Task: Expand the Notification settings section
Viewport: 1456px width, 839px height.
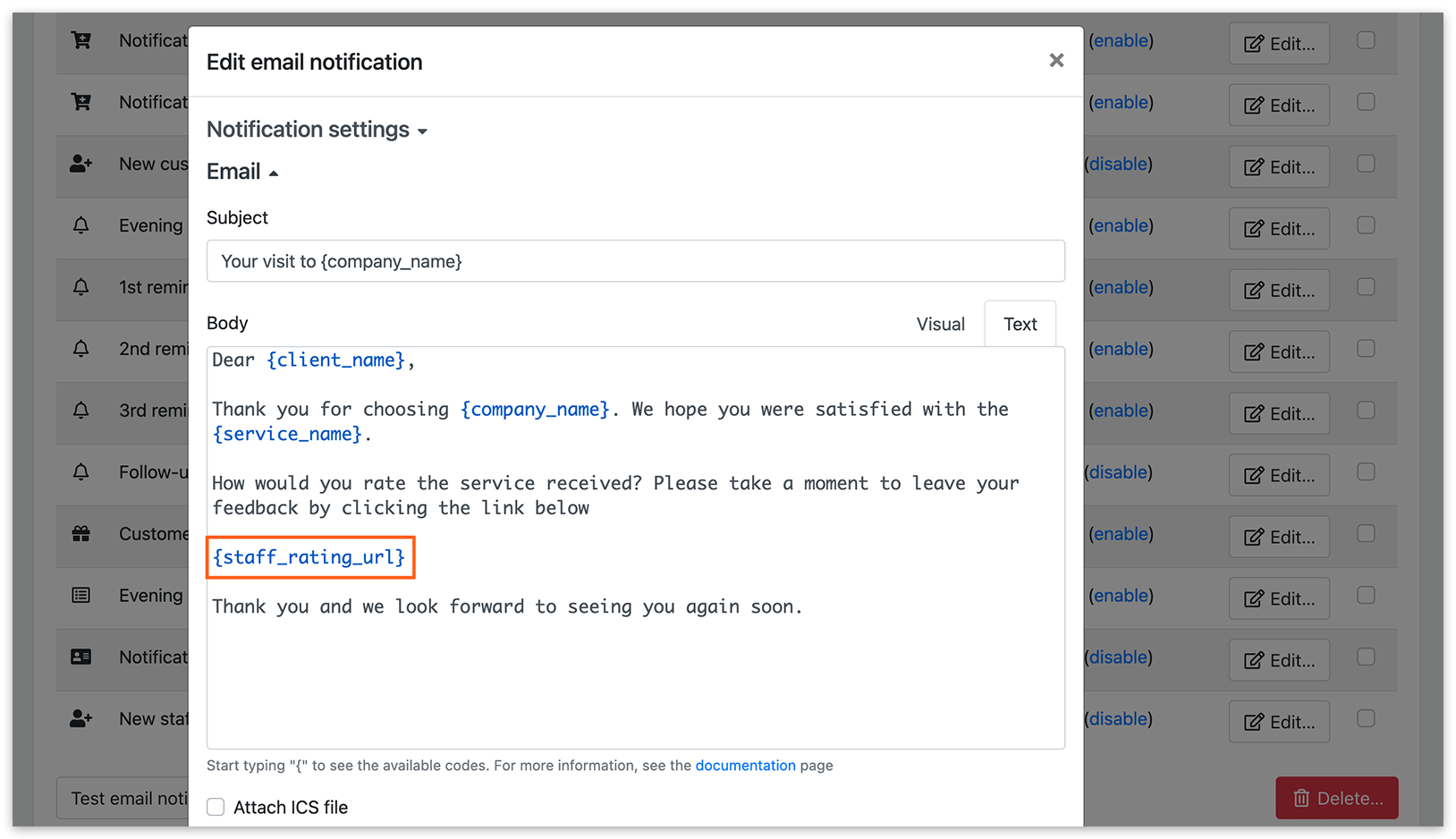Action: [x=317, y=130]
